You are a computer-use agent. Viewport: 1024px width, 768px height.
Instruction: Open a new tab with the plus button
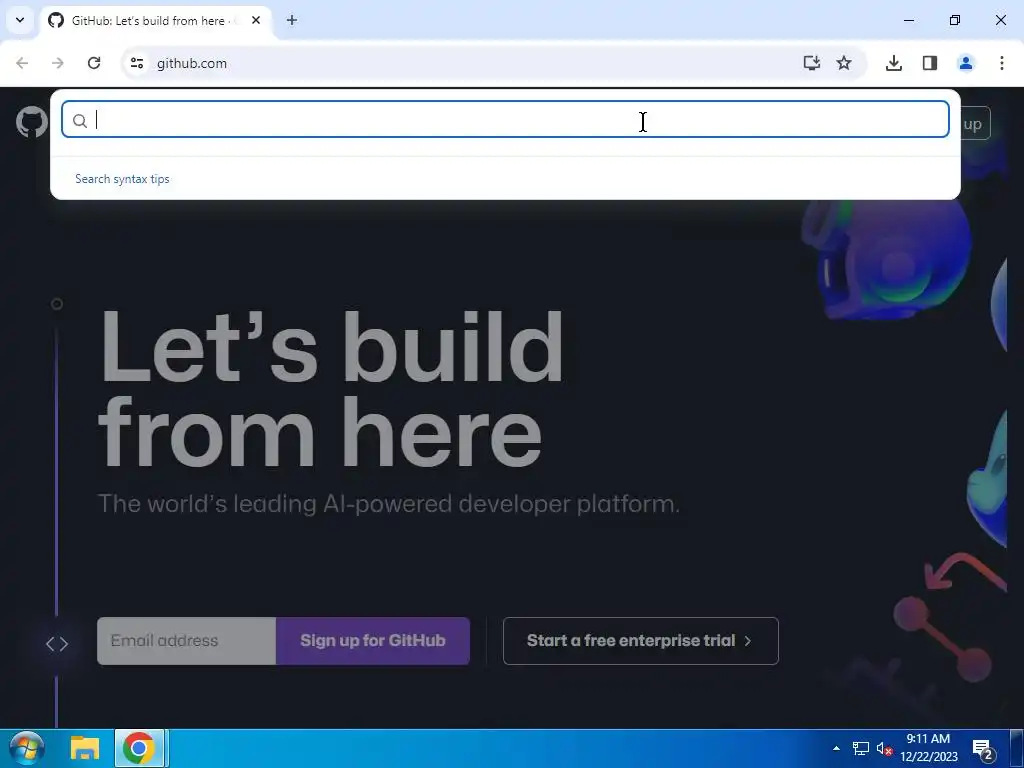[x=292, y=20]
